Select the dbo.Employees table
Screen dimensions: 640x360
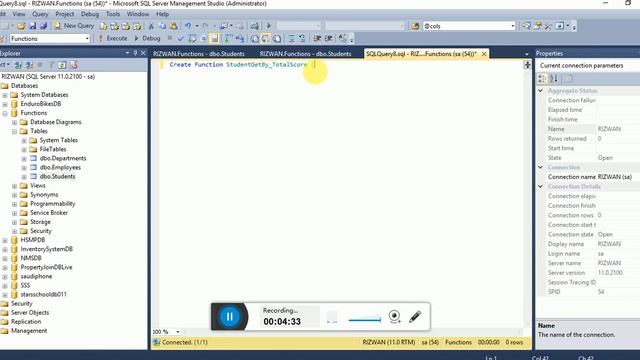pyautogui.click(x=60, y=167)
